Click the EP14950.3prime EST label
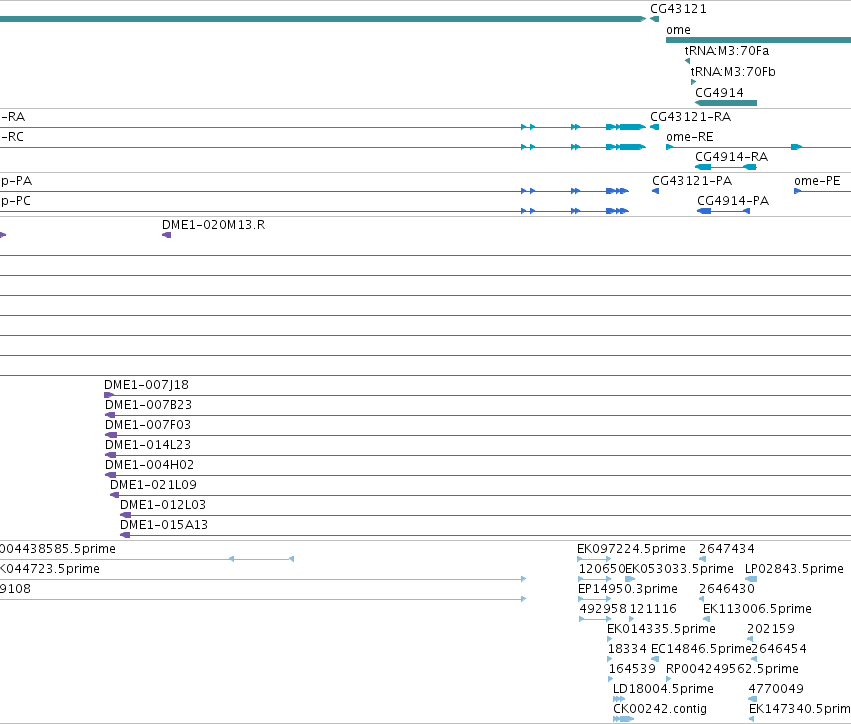 [x=628, y=589]
